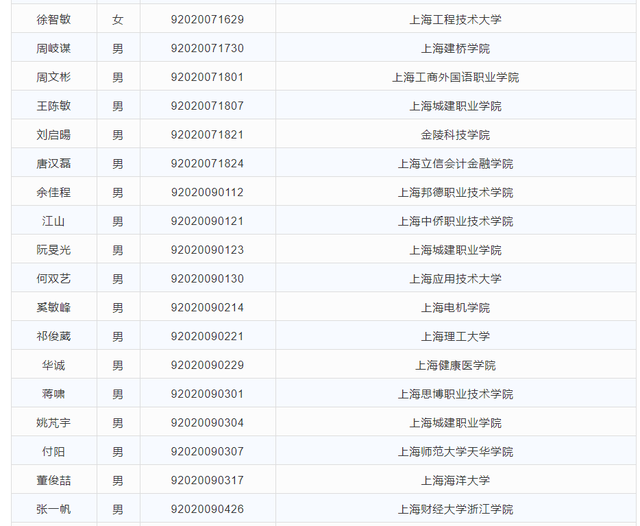Screen dimensions: 640x526
Task: Select the name cell 唐汉磊
Action: click(x=53, y=164)
